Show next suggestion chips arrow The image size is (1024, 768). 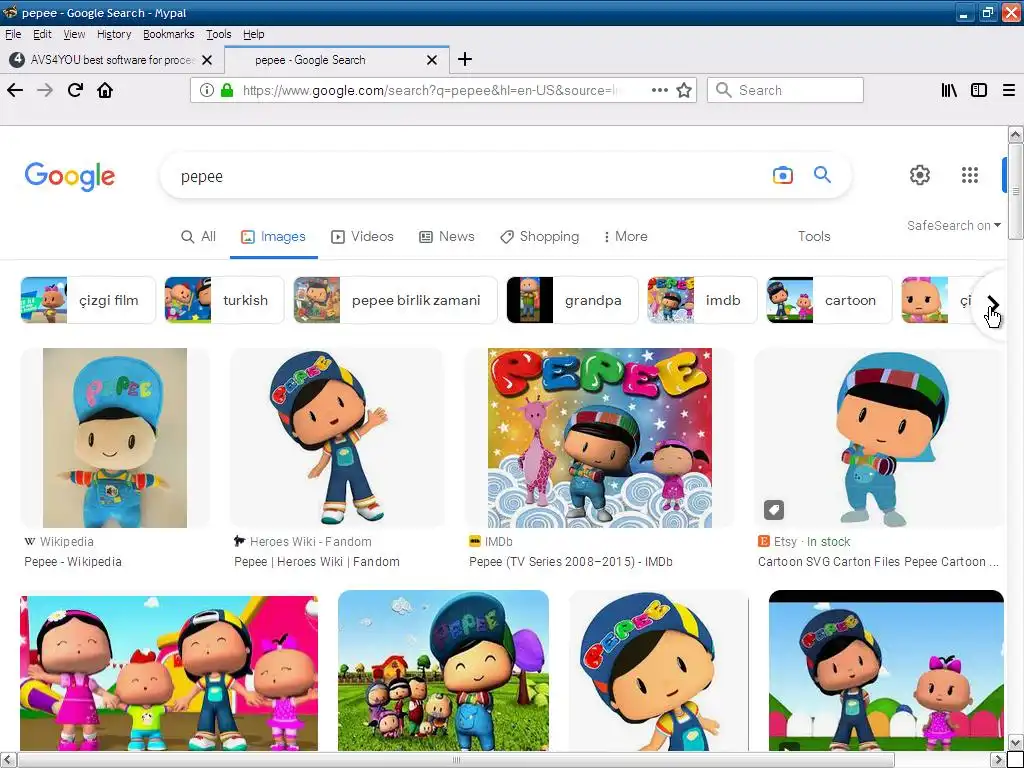point(993,303)
